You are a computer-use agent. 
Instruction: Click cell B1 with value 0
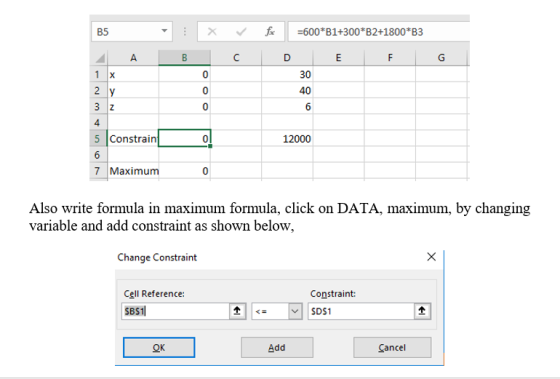coord(184,74)
